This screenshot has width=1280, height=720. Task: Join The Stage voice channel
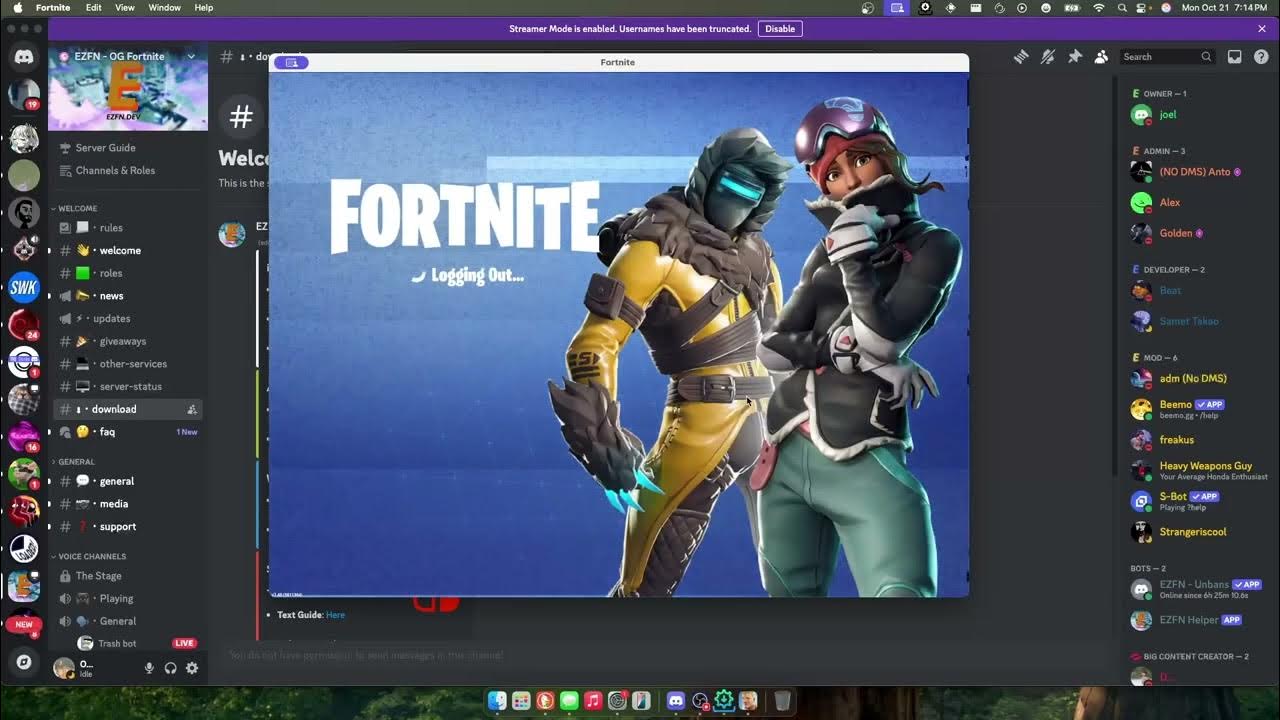[x=128, y=576]
